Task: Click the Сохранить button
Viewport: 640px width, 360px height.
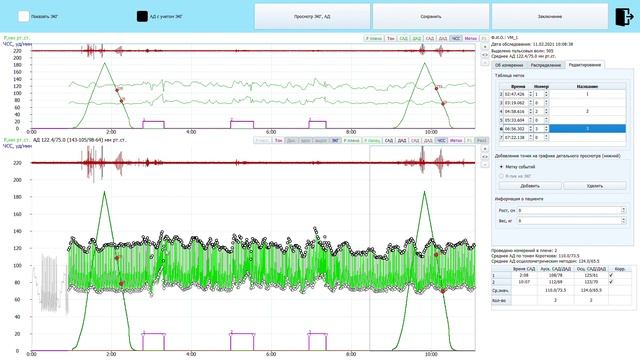Action: coord(431,16)
